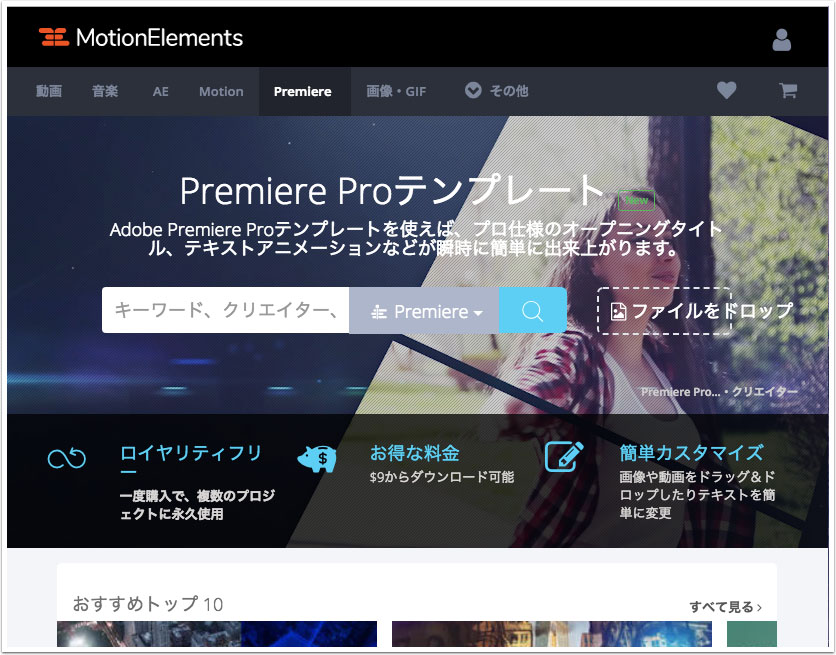This screenshot has width=836, height=655.
Task: Expand the その他 menu chevron
Action: [473, 91]
